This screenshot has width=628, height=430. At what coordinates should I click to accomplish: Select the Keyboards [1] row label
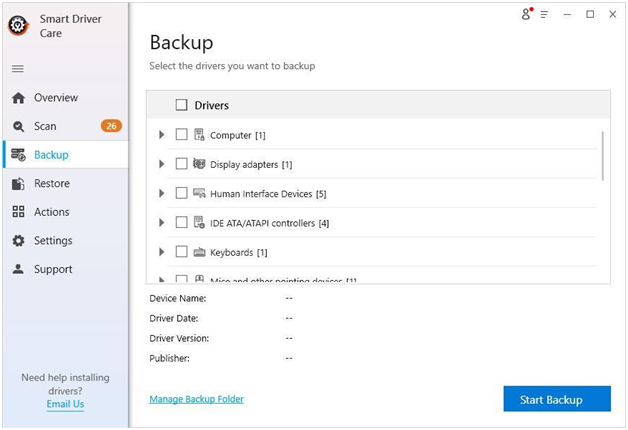point(239,253)
